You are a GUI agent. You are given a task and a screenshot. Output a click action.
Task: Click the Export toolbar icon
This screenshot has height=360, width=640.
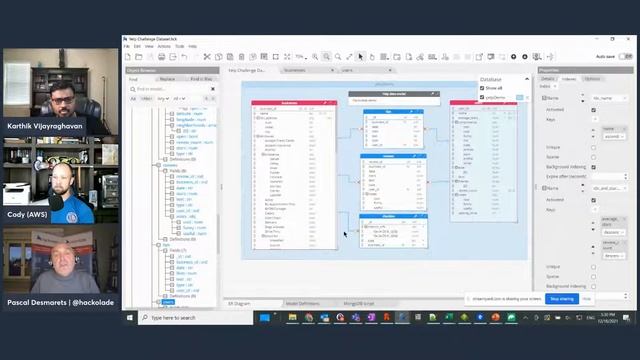click(x=173, y=57)
